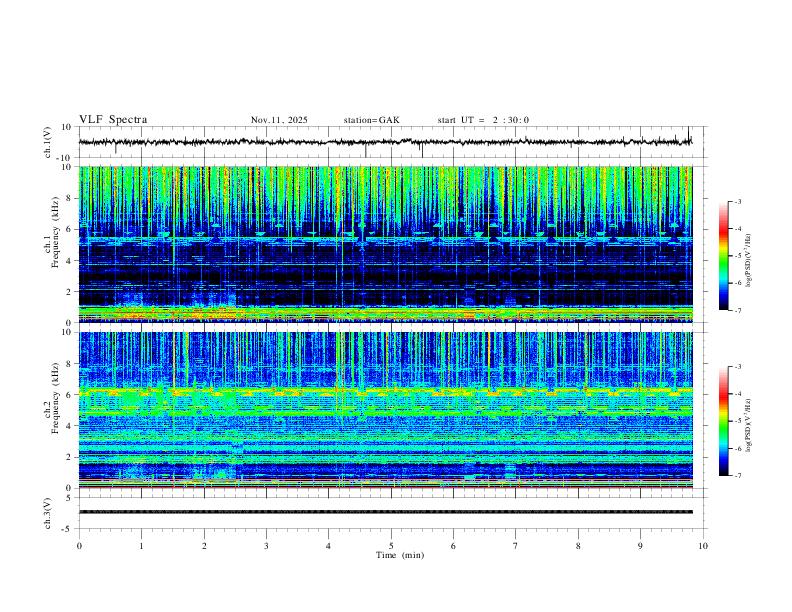Click time axis tick label "1"
This screenshot has width=792, height=612.
pos(141,546)
